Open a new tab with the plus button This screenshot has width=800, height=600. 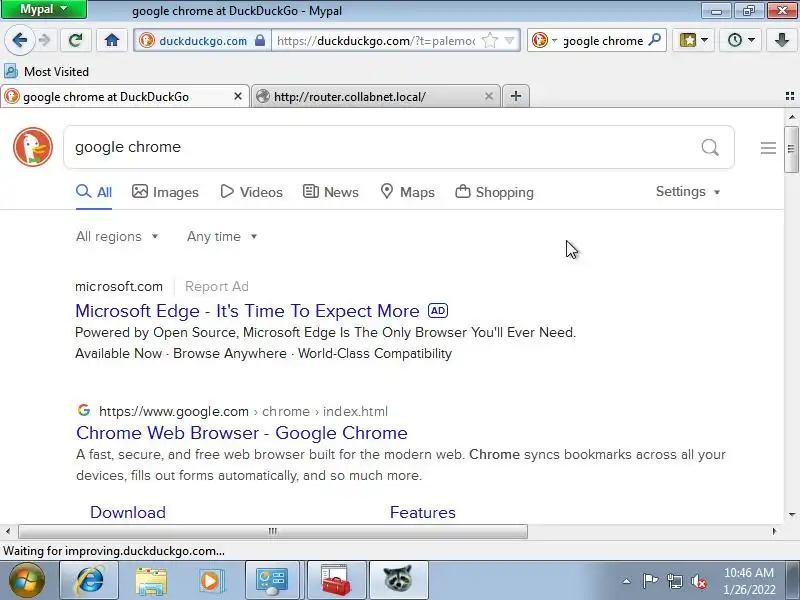pyautogui.click(x=516, y=96)
